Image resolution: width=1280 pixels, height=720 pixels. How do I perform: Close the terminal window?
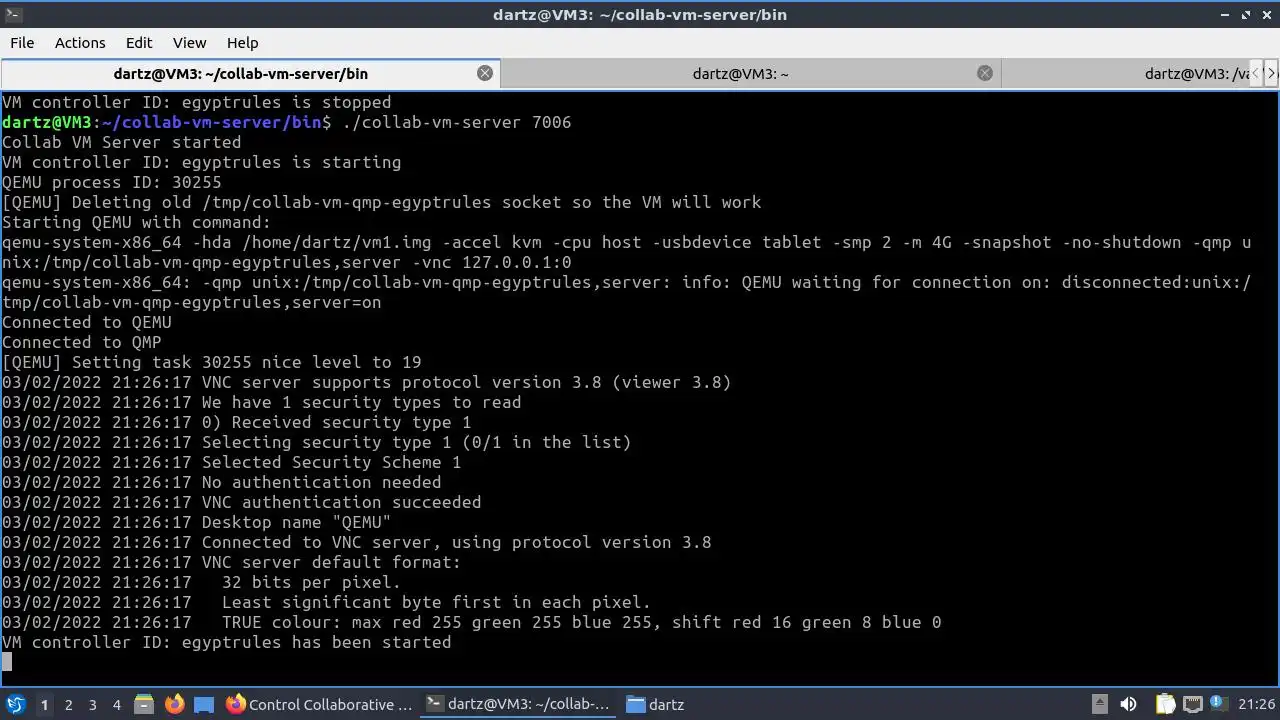pyautogui.click(x=1267, y=14)
